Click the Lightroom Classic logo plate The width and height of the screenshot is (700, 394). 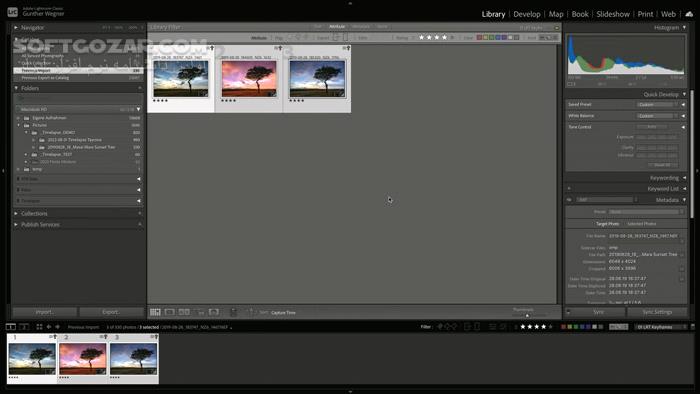pyautogui.click(x=12, y=12)
